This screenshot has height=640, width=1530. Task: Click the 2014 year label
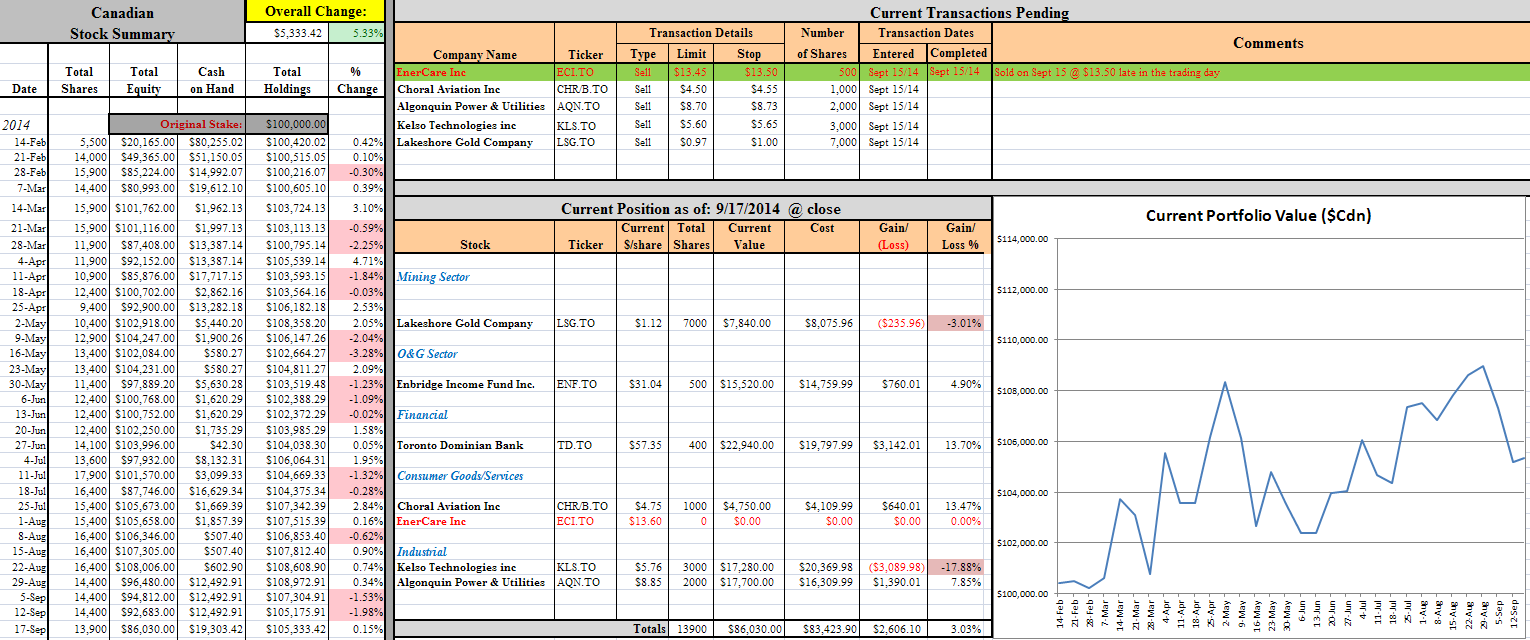click(x=16, y=125)
